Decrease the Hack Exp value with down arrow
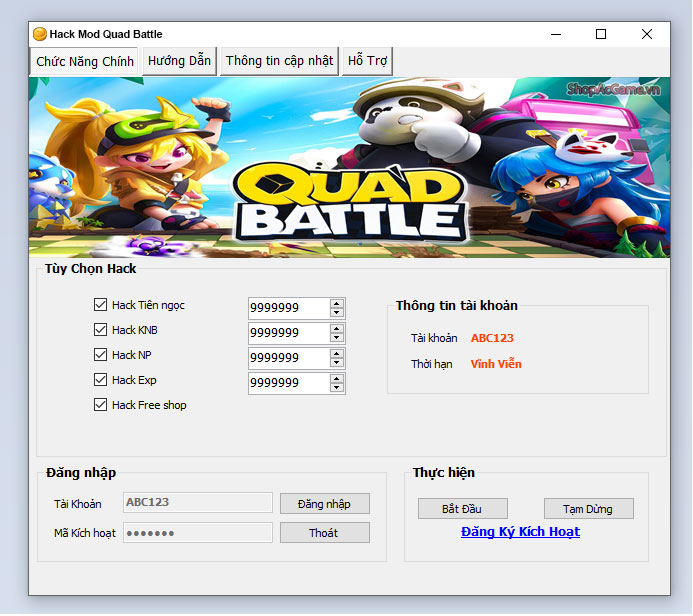Viewport: 693px width, 616px height. 337,388
